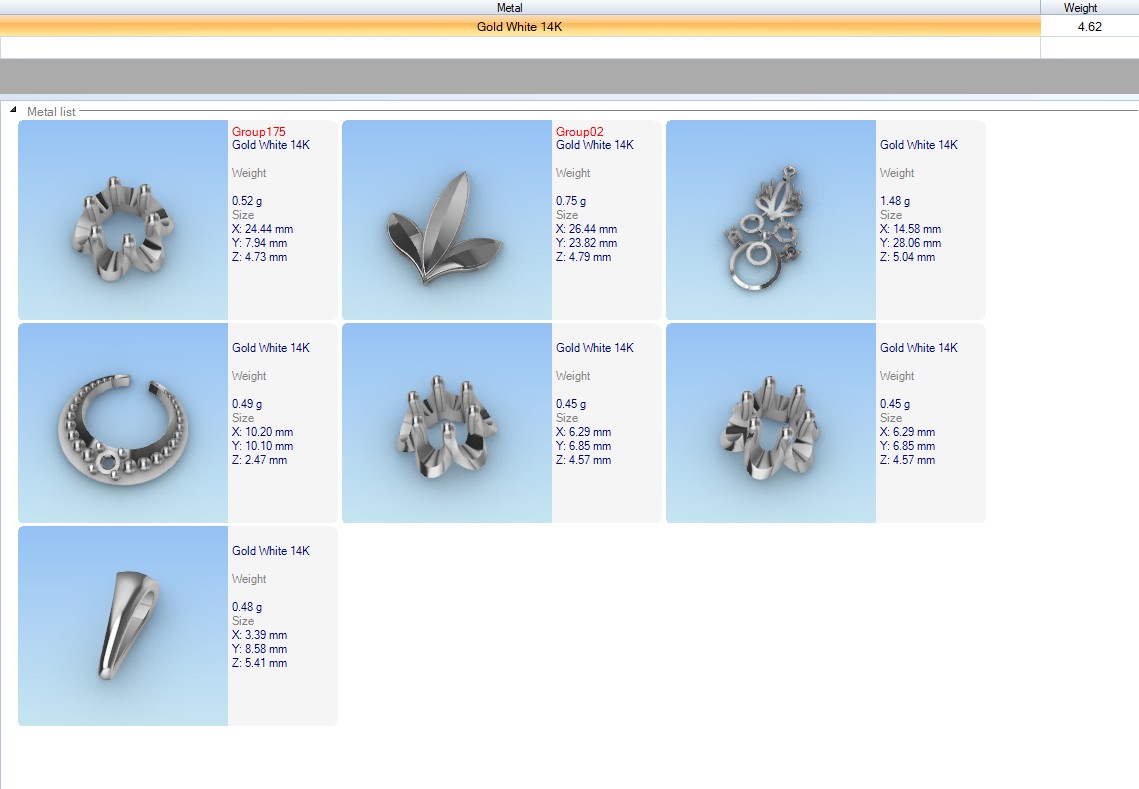Click the Metal column header
1139x789 pixels.
coord(509,8)
